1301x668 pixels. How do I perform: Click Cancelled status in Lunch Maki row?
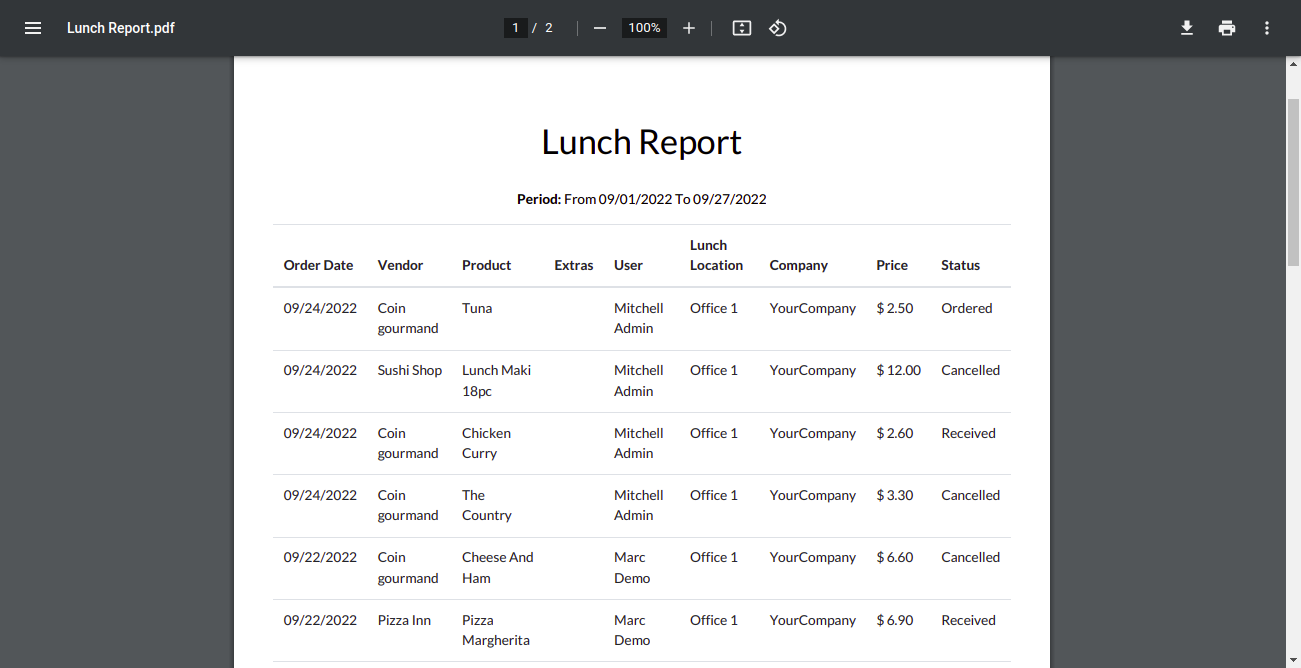tap(970, 370)
